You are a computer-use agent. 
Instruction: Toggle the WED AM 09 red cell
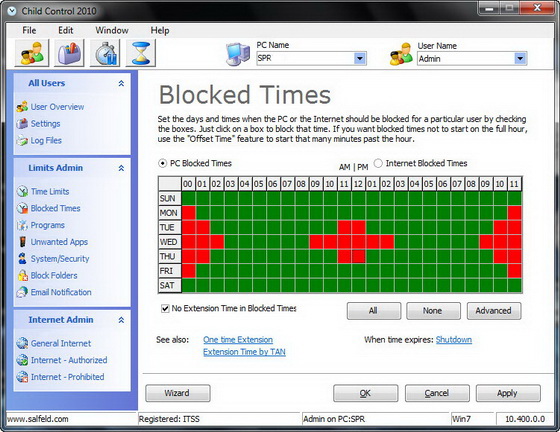click(x=316, y=242)
